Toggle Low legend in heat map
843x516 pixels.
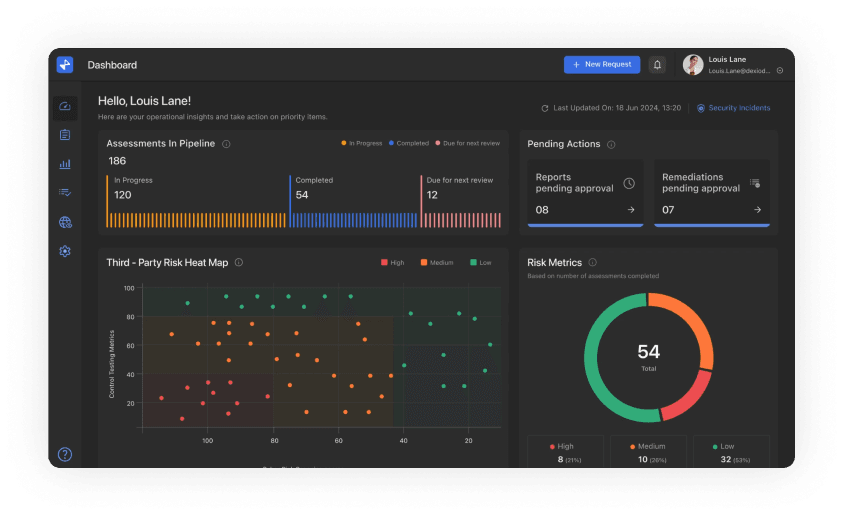point(481,262)
